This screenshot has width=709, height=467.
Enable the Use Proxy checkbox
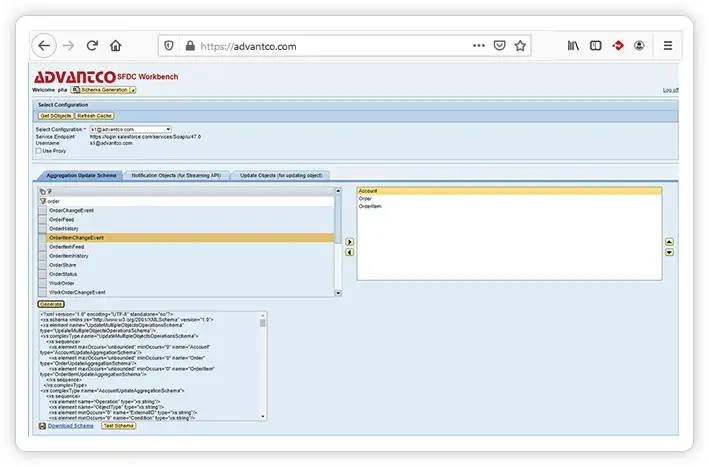tap(39, 151)
